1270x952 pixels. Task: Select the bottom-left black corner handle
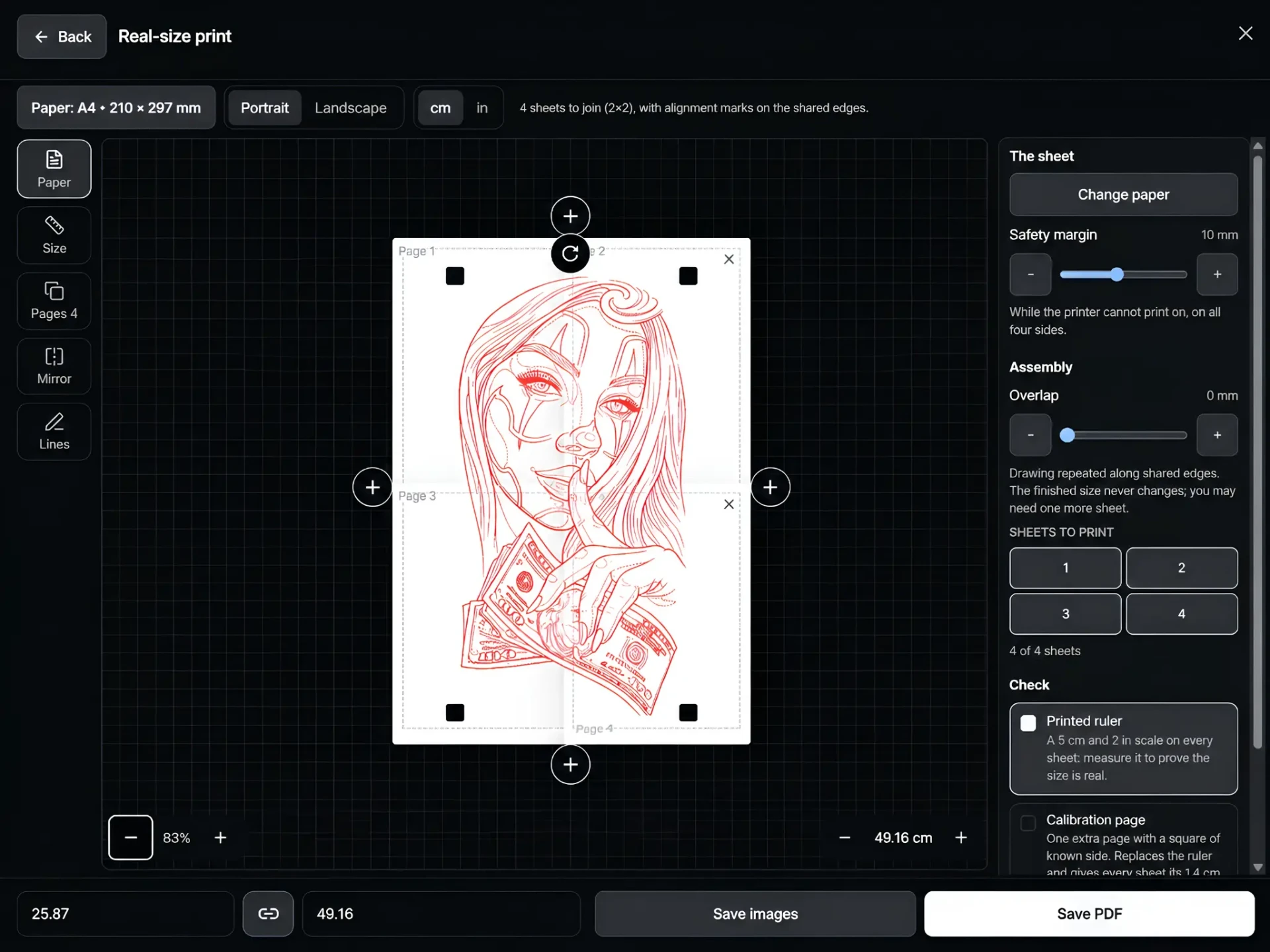pos(455,712)
